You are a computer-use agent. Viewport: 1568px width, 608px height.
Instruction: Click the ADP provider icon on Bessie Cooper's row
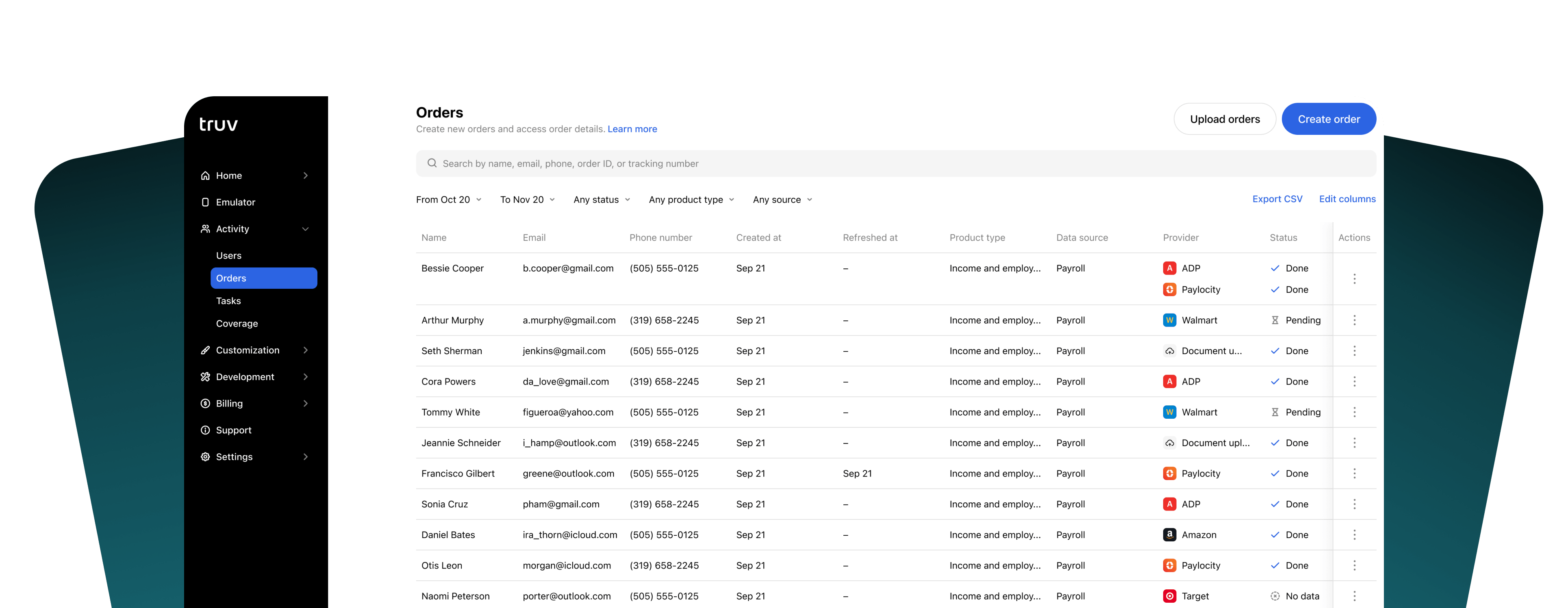pyautogui.click(x=1169, y=268)
